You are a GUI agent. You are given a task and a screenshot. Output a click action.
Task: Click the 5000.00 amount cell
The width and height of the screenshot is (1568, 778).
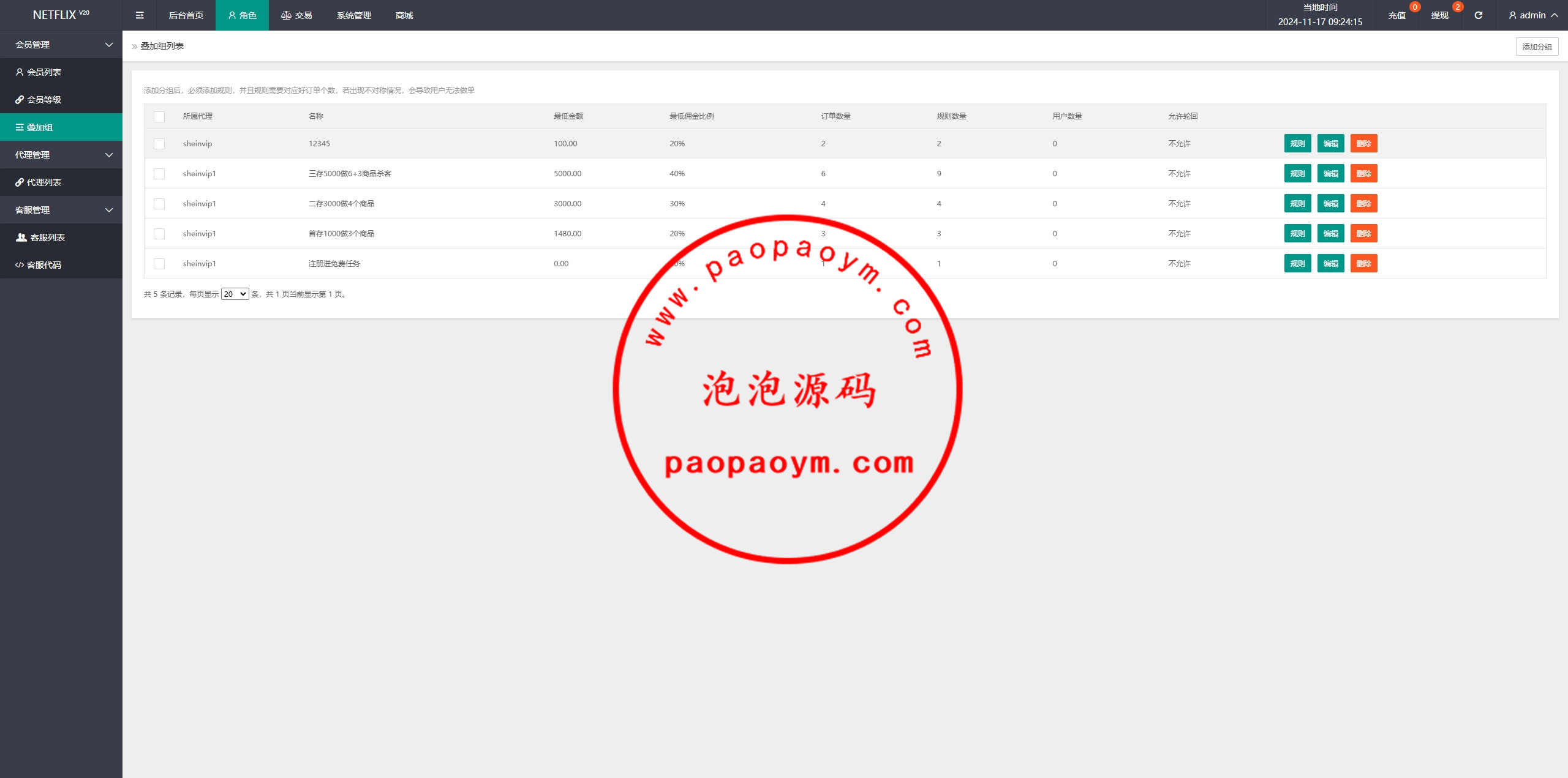pos(568,174)
